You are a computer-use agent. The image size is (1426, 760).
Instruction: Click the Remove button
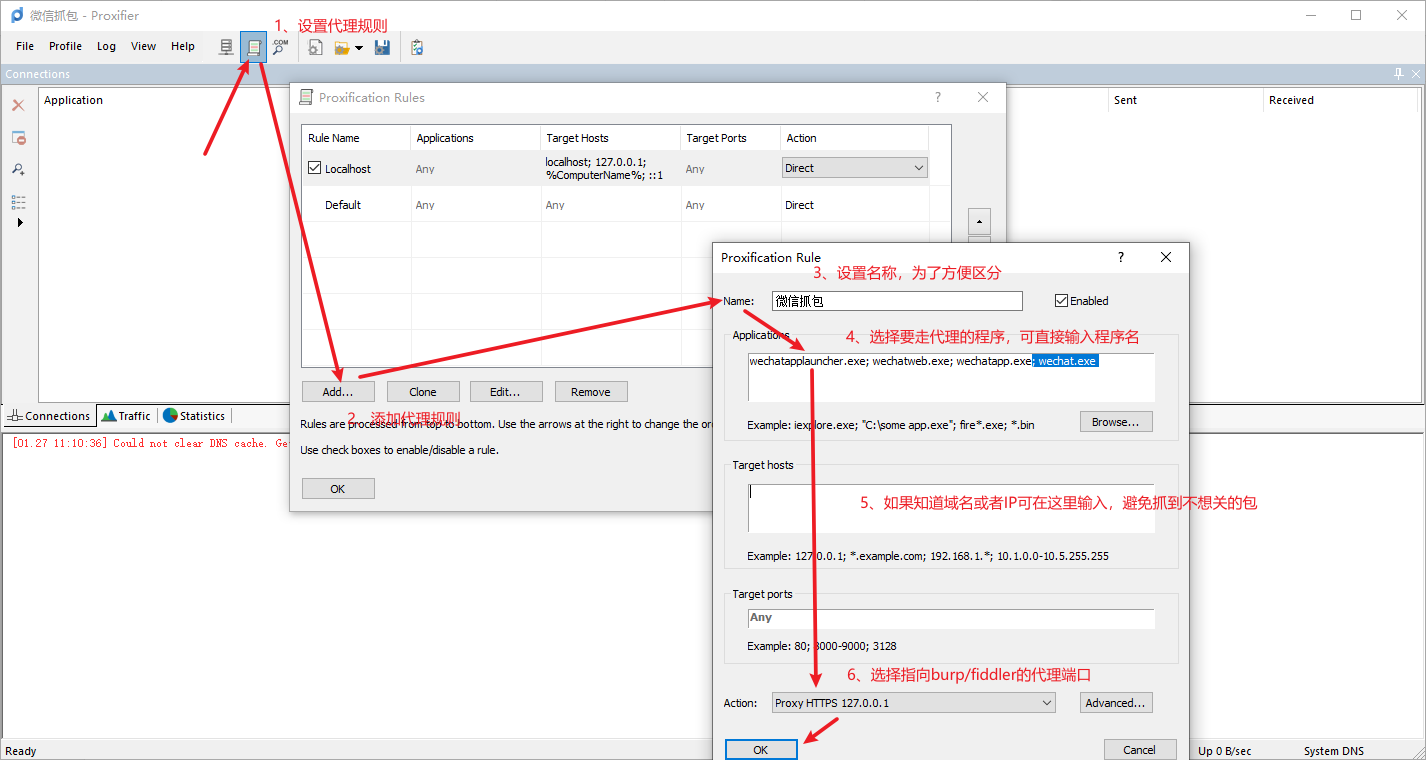pyautogui.click(x=591, y=392)
